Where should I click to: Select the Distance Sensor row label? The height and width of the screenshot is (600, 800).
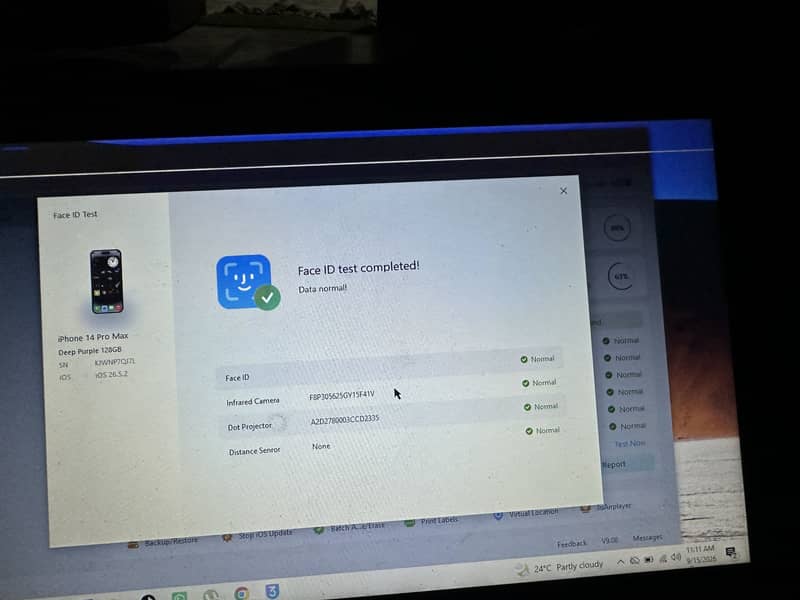pos(254,451)
